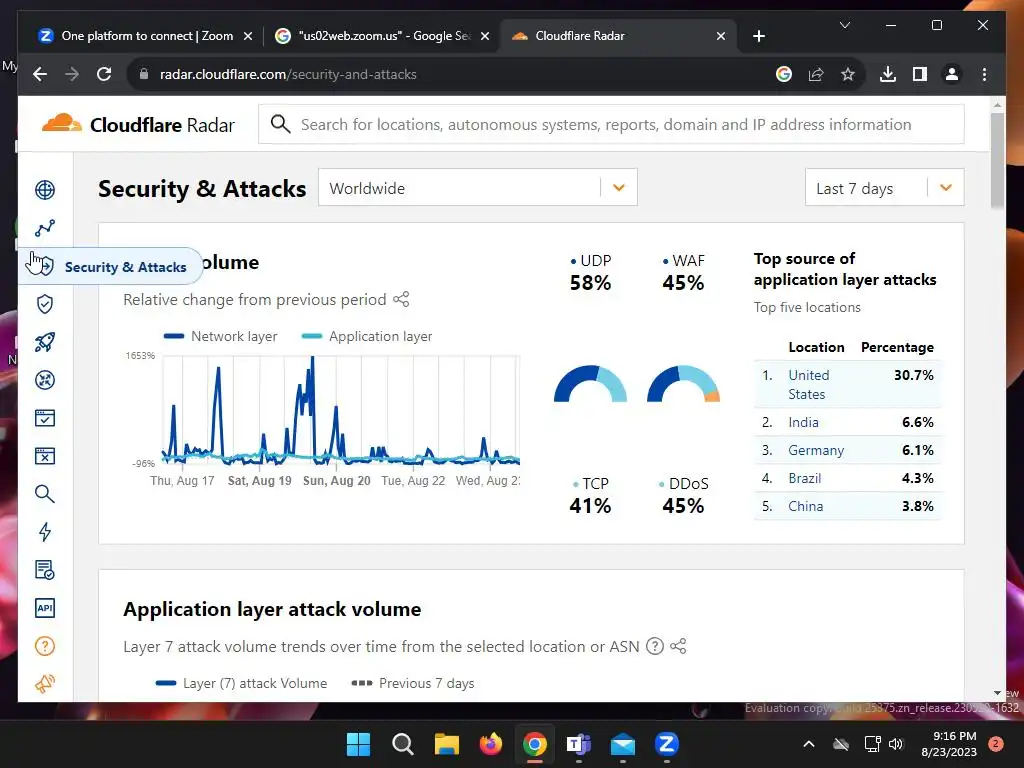1024x768 pixels.
Task: Launch Firefox from taskbar
Action: tap(490, 744)
